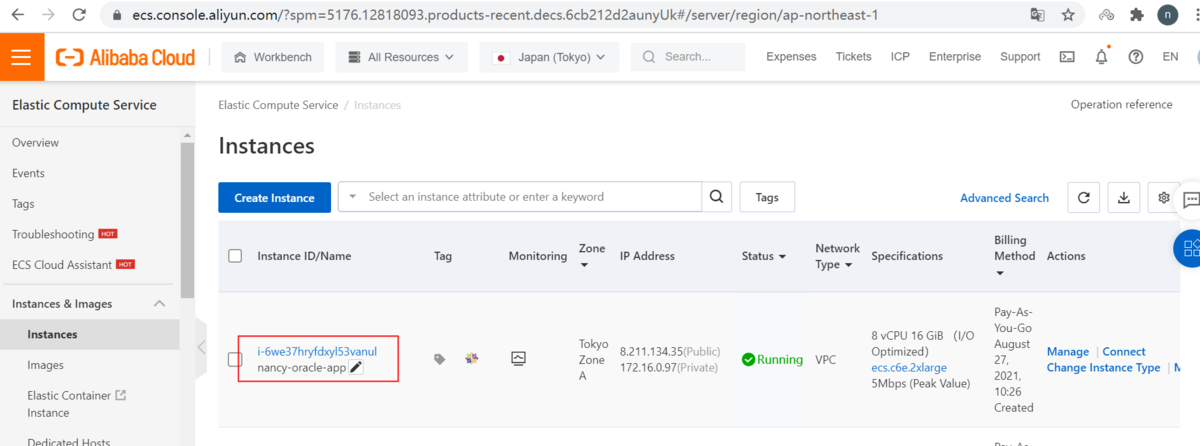Open the Support menu
1200x446 pixels.
click(1020, 57)
